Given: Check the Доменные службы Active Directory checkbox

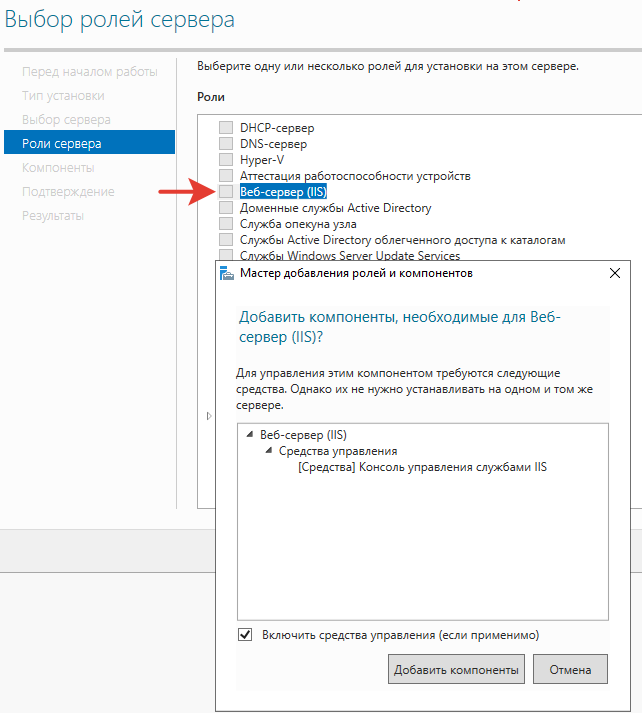Looking at the screenshot, I should [x=226, y=207].
